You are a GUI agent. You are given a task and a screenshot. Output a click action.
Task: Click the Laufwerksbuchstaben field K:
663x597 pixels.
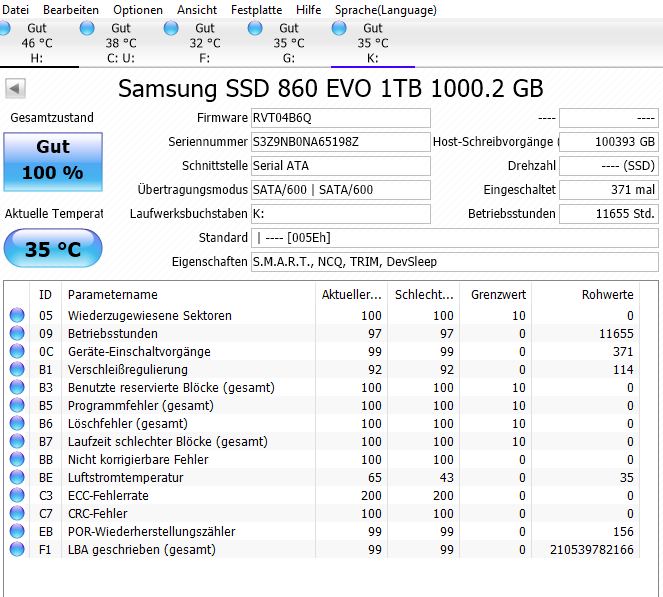click(341, 214)
